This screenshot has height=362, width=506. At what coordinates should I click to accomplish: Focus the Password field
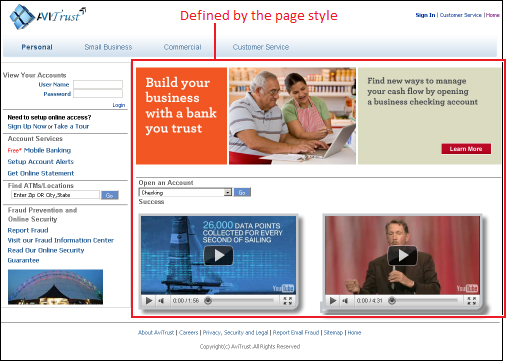(98, 94)
